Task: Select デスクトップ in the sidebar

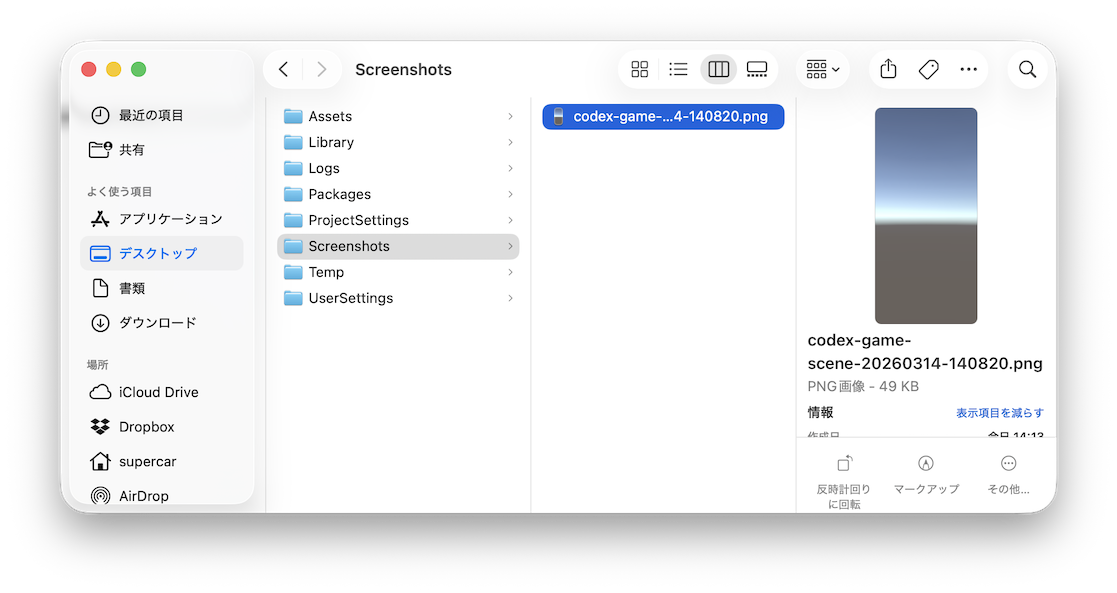Action: point(158,253)
